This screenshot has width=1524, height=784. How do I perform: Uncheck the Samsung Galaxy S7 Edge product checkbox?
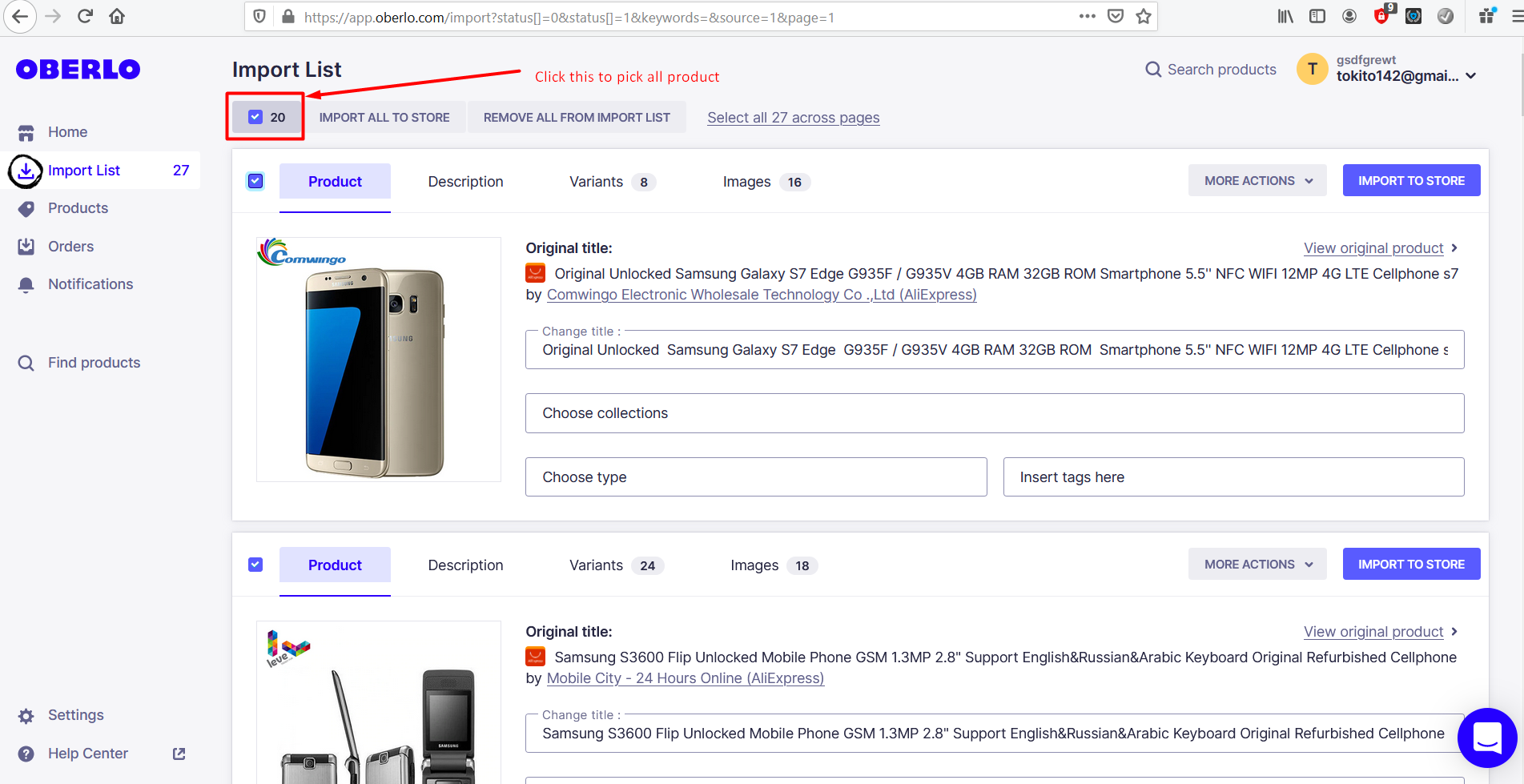tap(255, 181)
